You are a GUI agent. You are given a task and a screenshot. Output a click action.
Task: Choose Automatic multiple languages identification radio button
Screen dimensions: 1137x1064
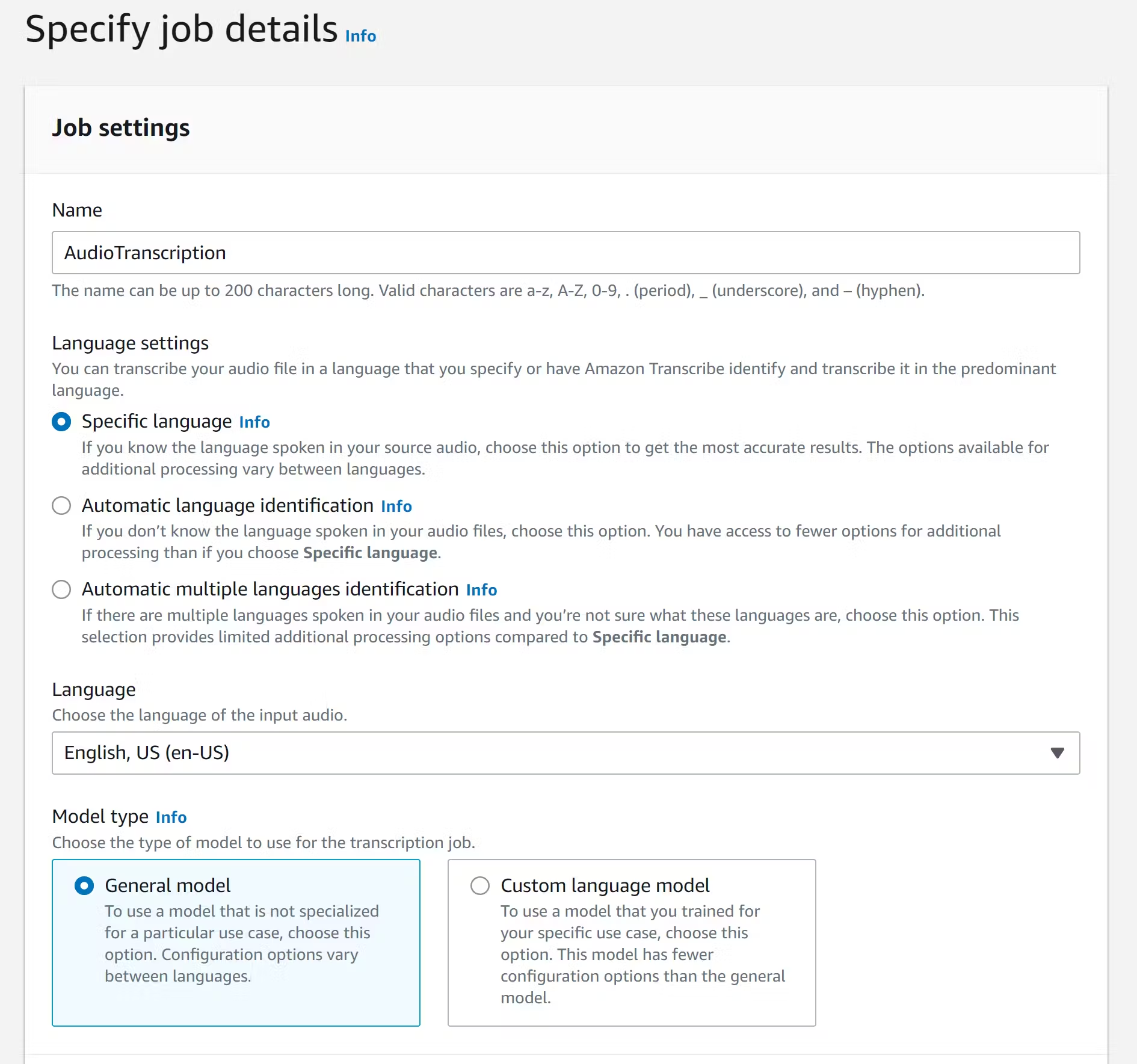[61, 589]
